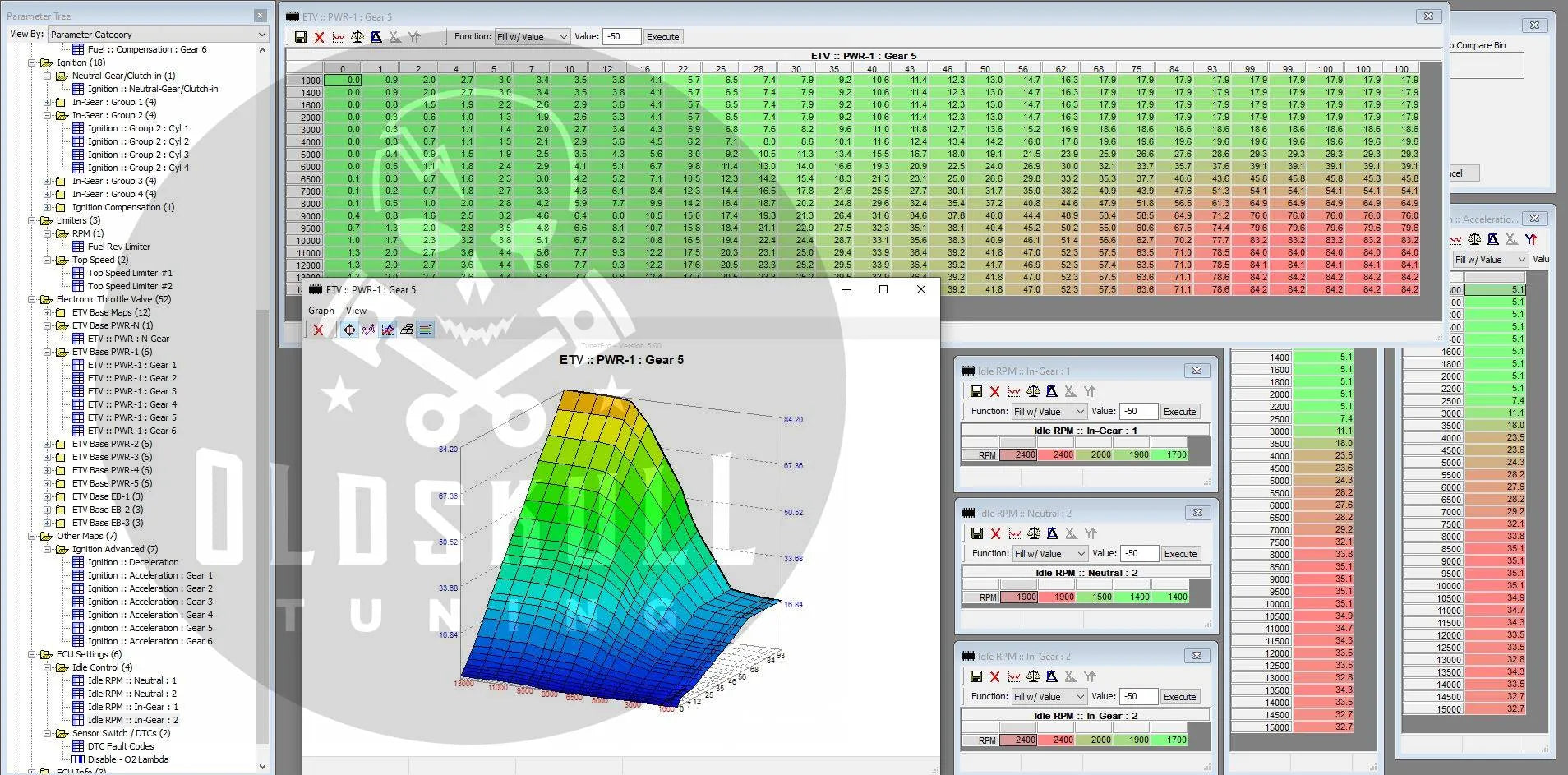Select Fuel Rev Limiter in the parameter tree

pos(119,247)
